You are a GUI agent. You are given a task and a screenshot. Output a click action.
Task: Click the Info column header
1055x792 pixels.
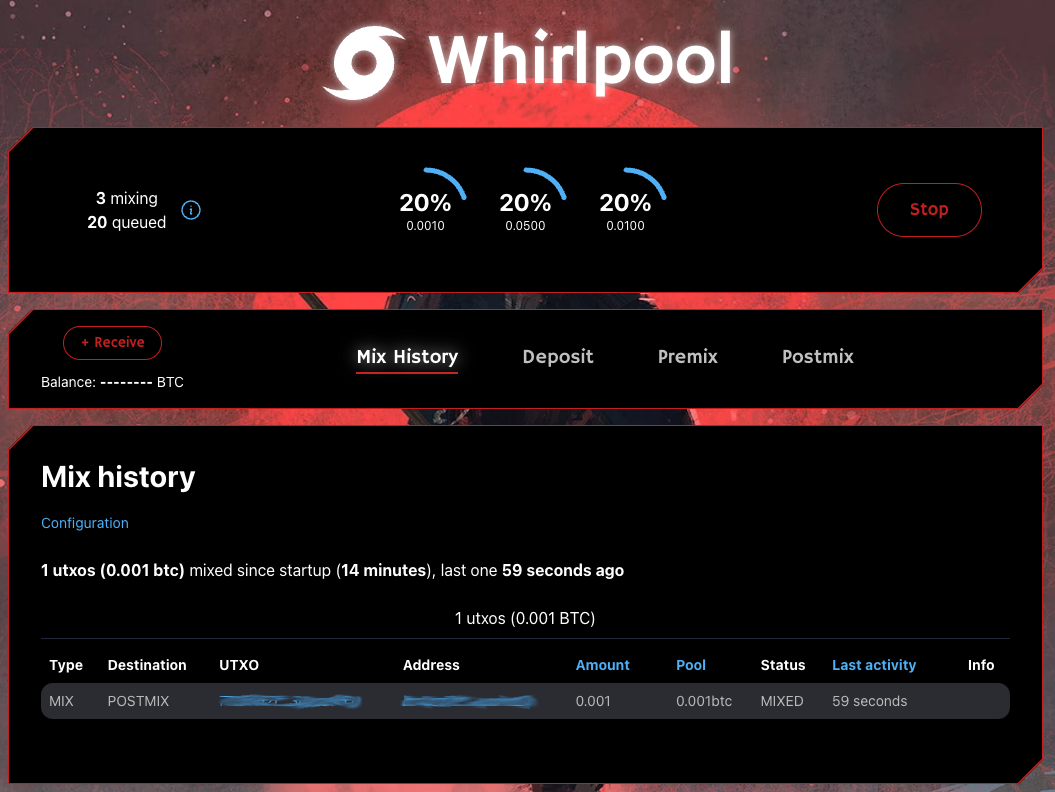(x=981, y=665)
